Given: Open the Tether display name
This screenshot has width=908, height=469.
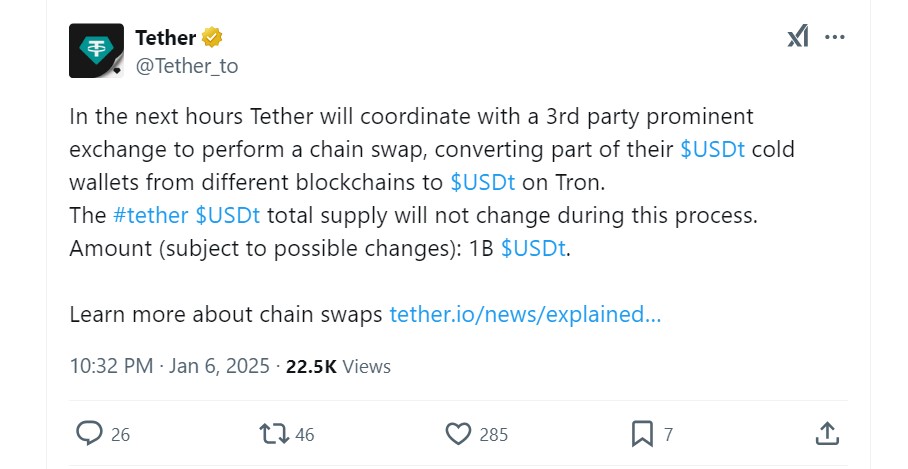Looking at the screenshot, I should pos(165,38).
